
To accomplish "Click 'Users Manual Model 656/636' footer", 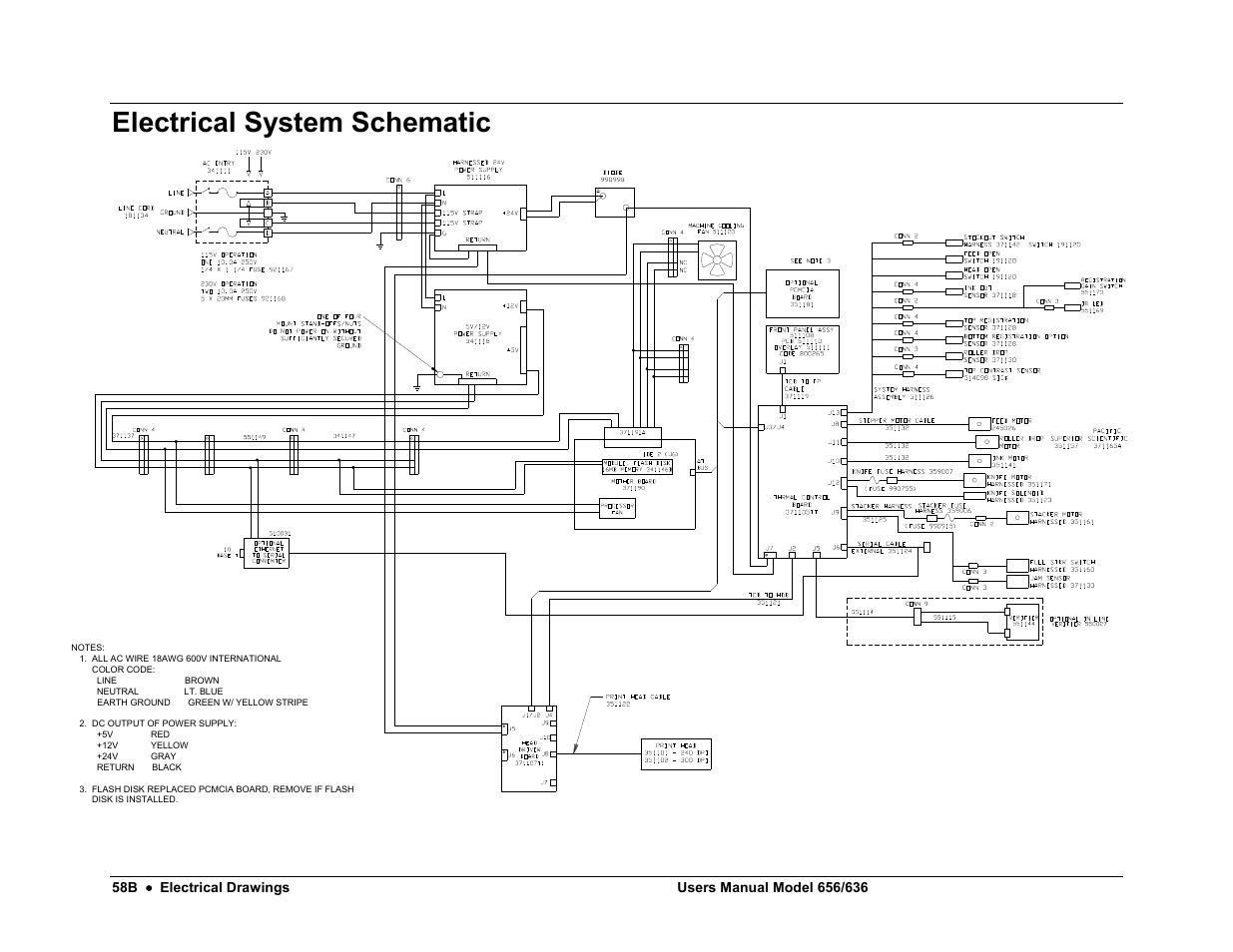I will pos(773,887).
